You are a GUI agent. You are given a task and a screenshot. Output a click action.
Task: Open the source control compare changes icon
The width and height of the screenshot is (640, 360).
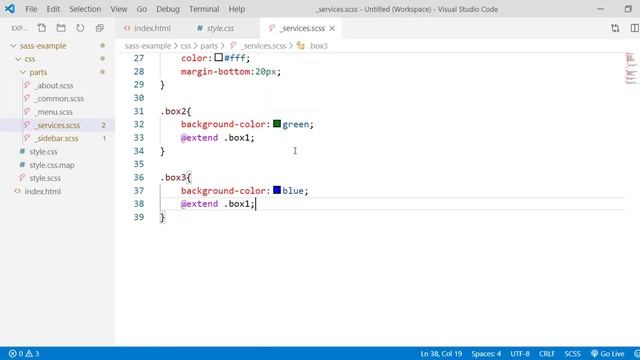point(615,28)
